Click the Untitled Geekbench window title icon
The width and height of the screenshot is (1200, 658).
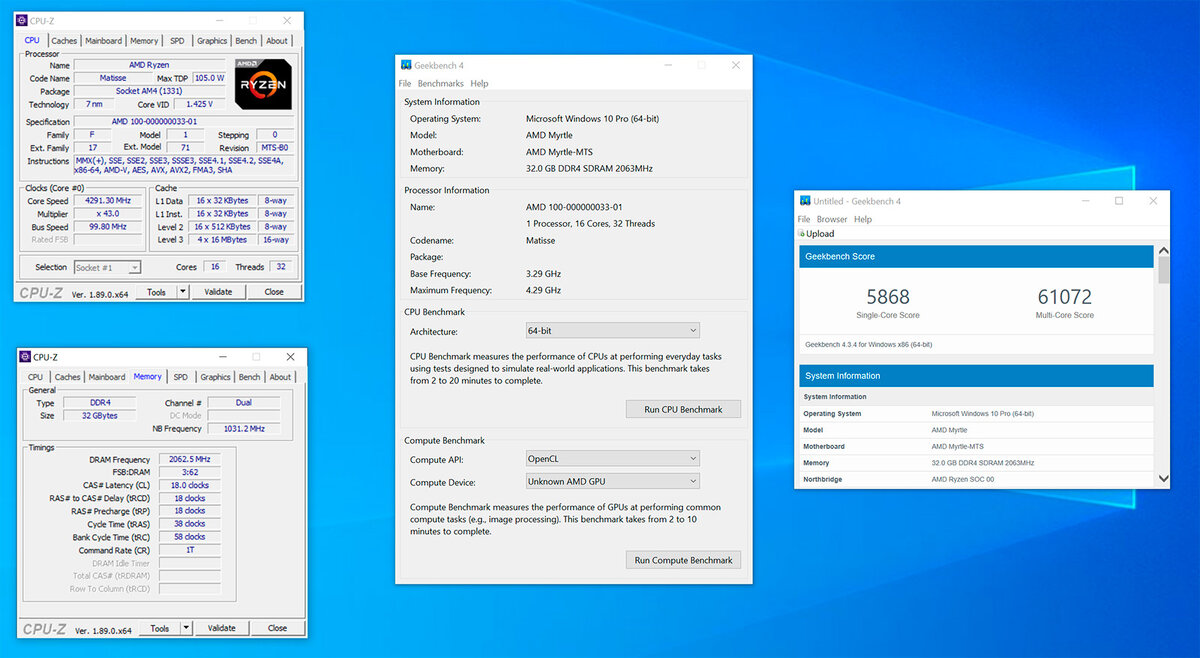coord(804,201)
